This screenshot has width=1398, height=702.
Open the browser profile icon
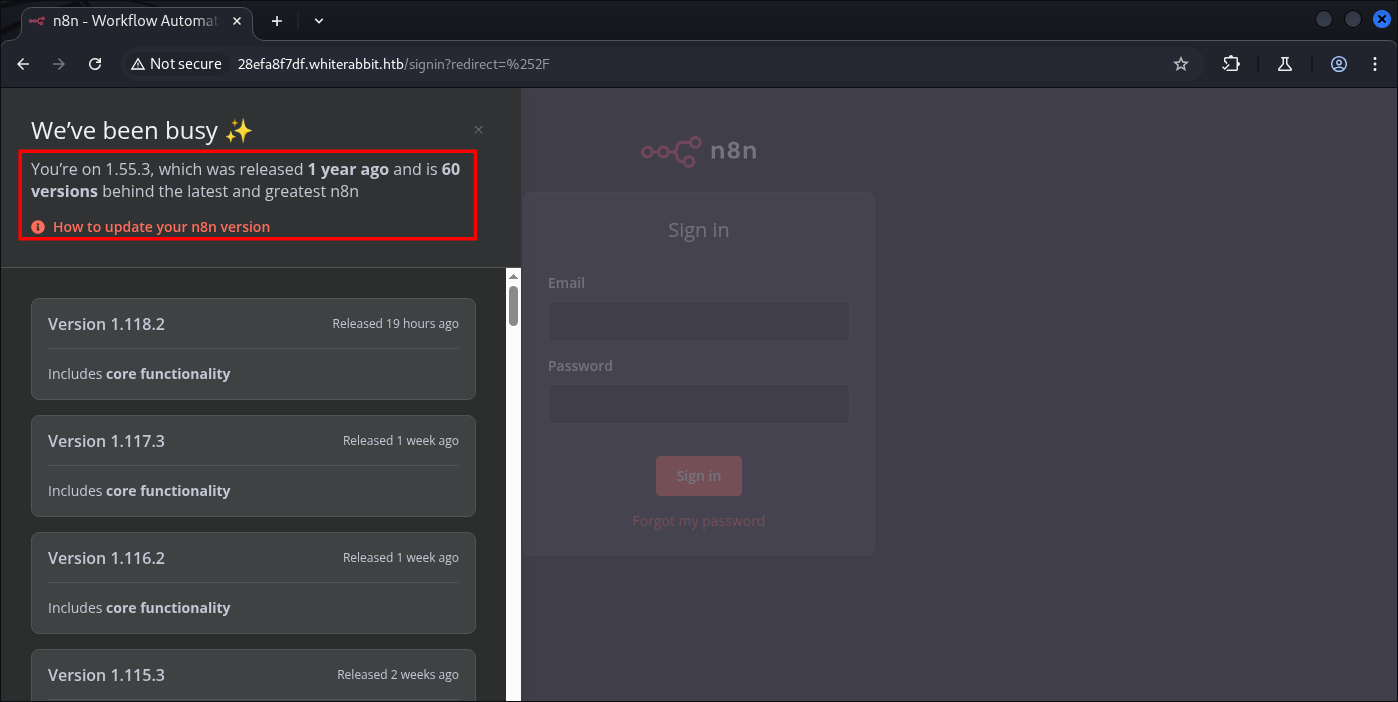(x=1339, y=64)
